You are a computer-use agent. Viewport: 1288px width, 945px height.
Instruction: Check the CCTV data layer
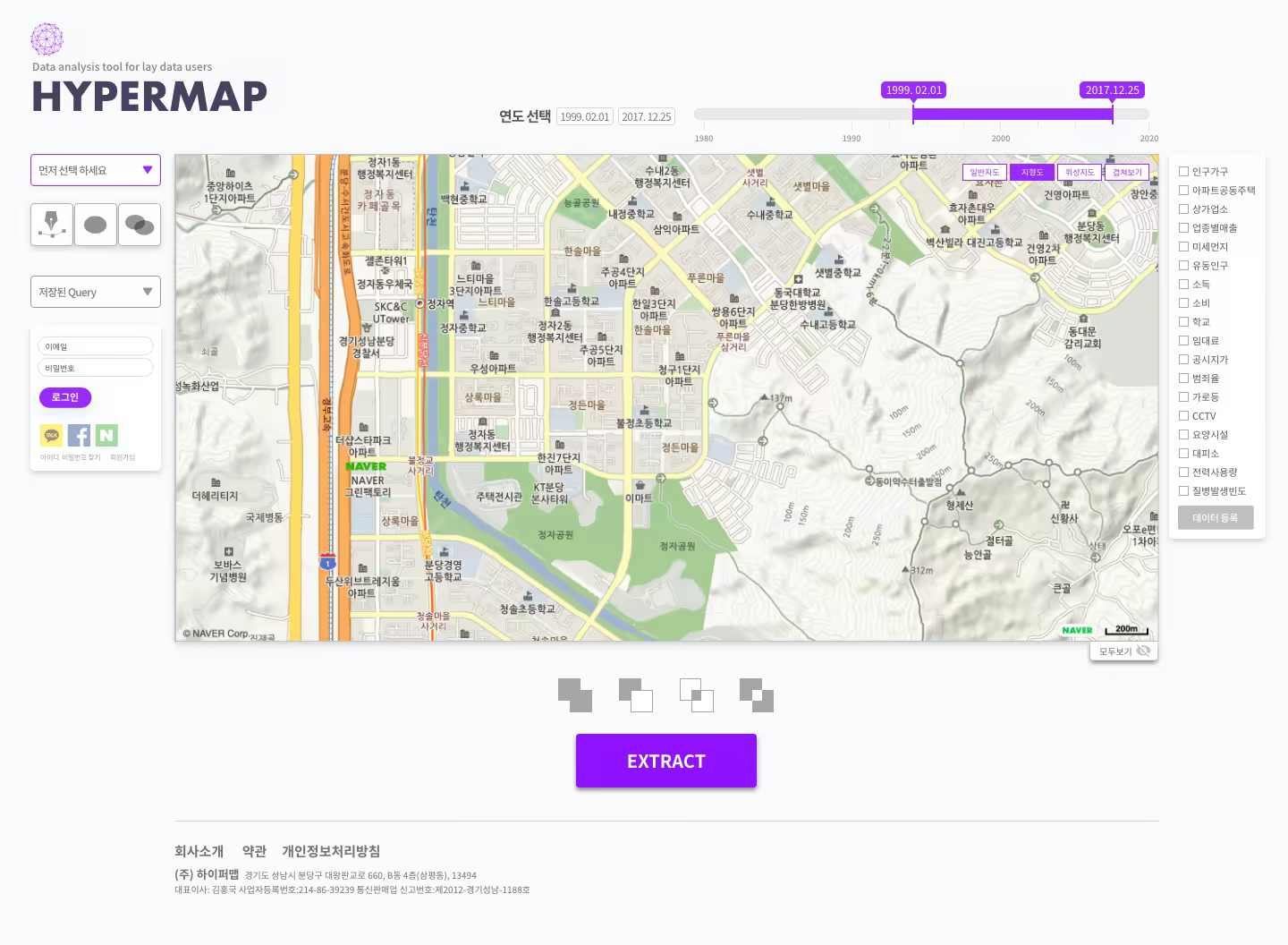(x=1184, y=415)
